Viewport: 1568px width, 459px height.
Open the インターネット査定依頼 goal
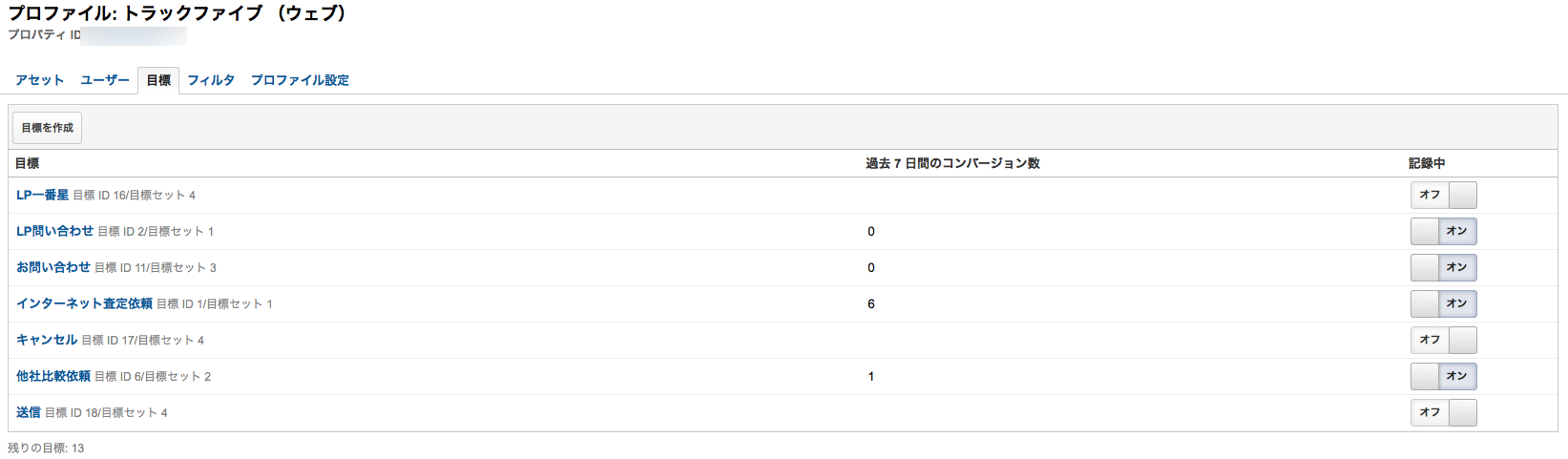[x=84, y=303]
